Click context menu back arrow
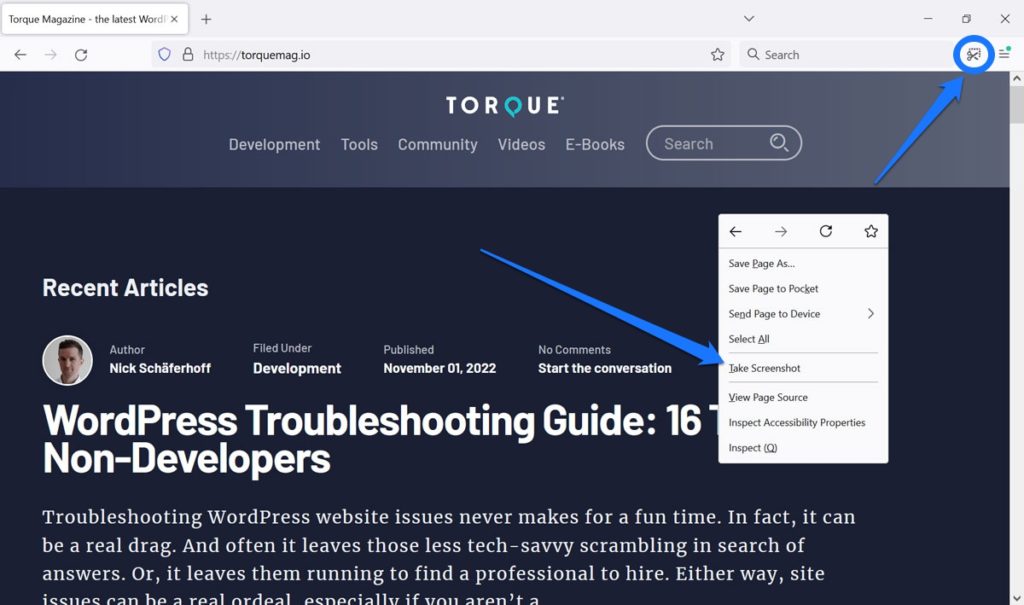The height and width of the screenshot is (605, 1024). point(736,231)
